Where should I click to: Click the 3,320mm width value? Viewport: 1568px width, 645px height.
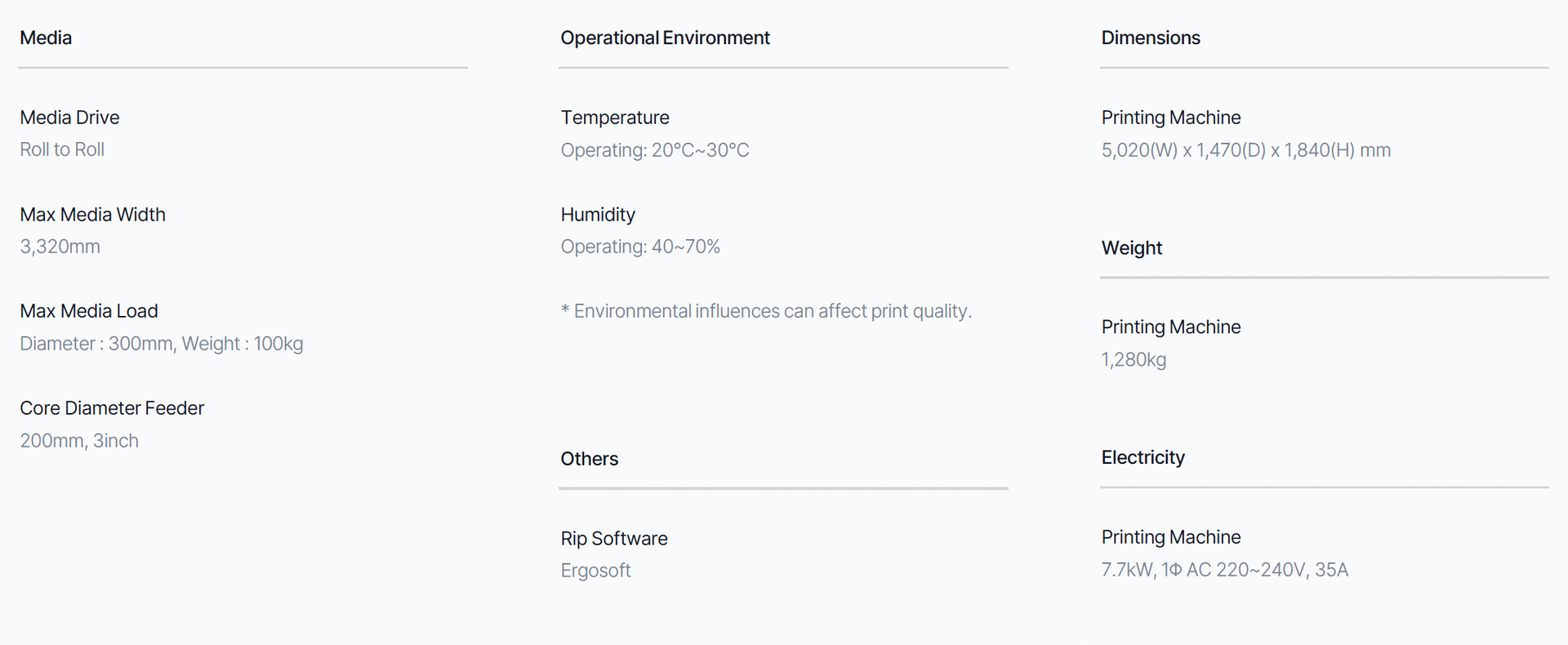60,247
